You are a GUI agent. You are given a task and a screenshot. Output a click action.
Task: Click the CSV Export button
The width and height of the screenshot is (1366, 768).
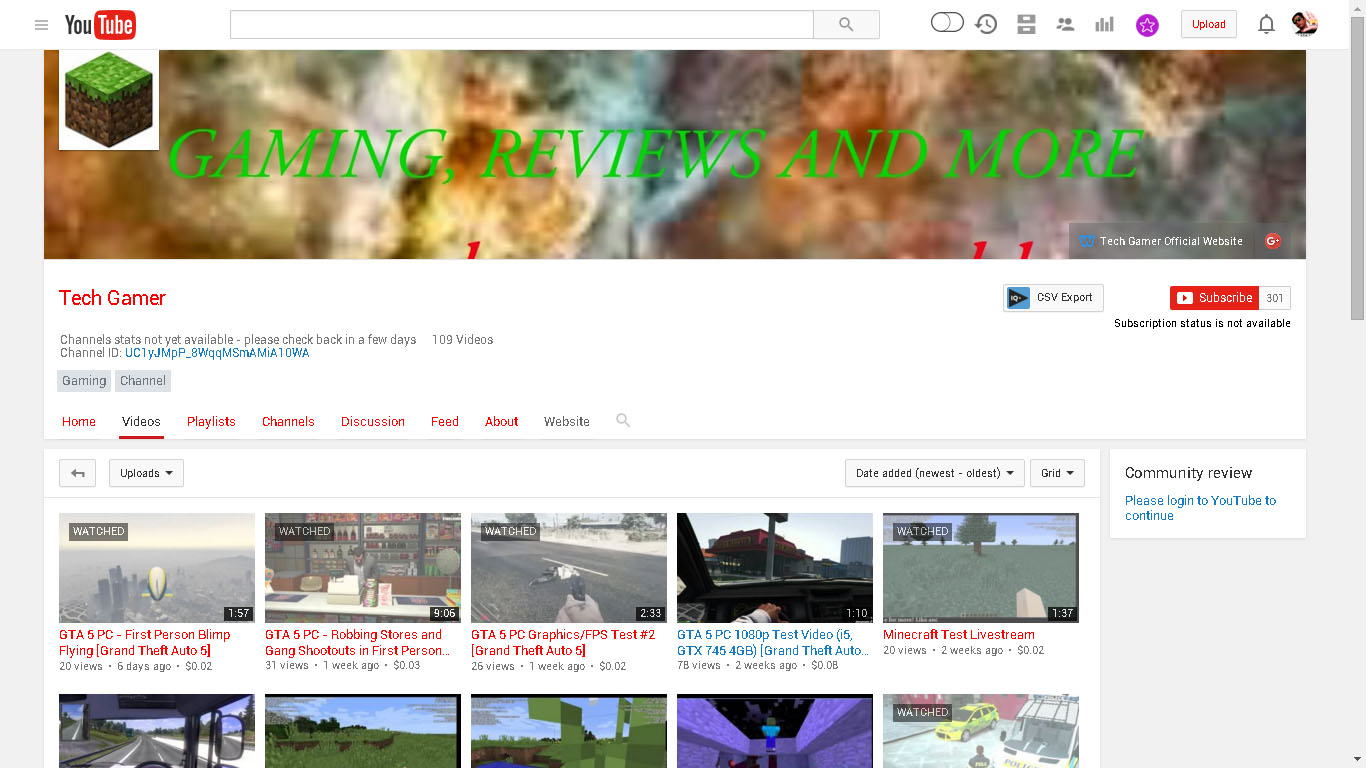(x=1053, y=297)
